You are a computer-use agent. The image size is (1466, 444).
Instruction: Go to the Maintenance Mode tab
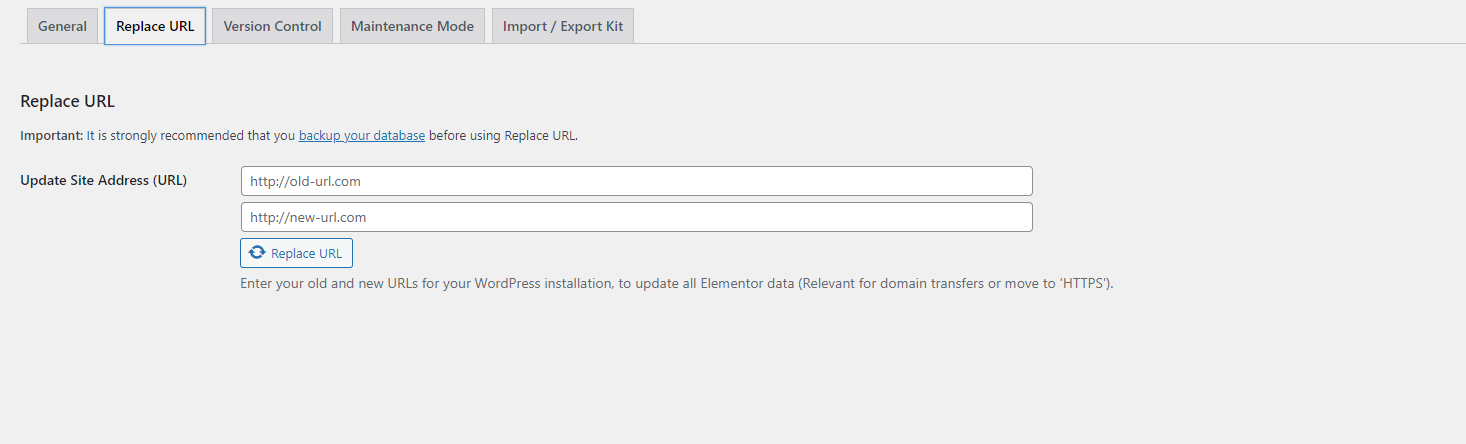click(412, 26)
